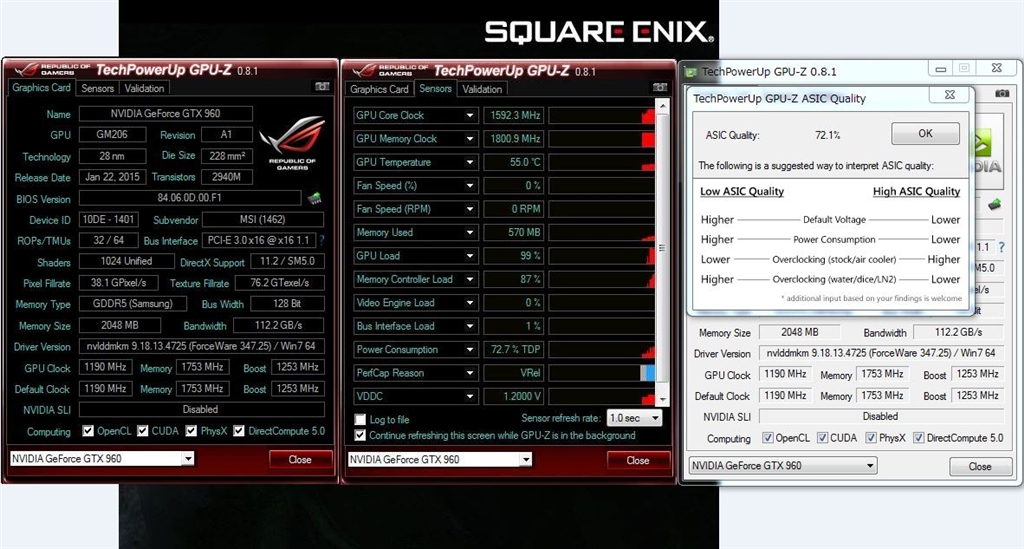Open GPU selector dropdown in Sensors window
1024x549 pixels.
pyautogui.click(x=526, y=460)
